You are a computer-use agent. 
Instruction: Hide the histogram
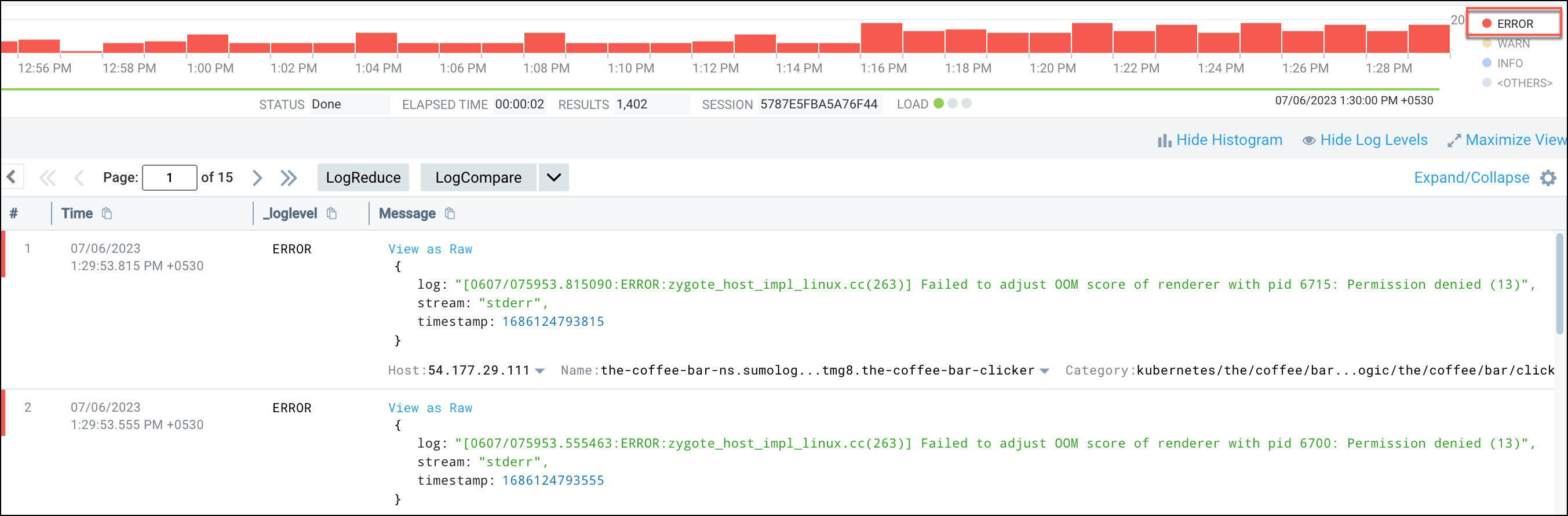[x=1220, y=140]
